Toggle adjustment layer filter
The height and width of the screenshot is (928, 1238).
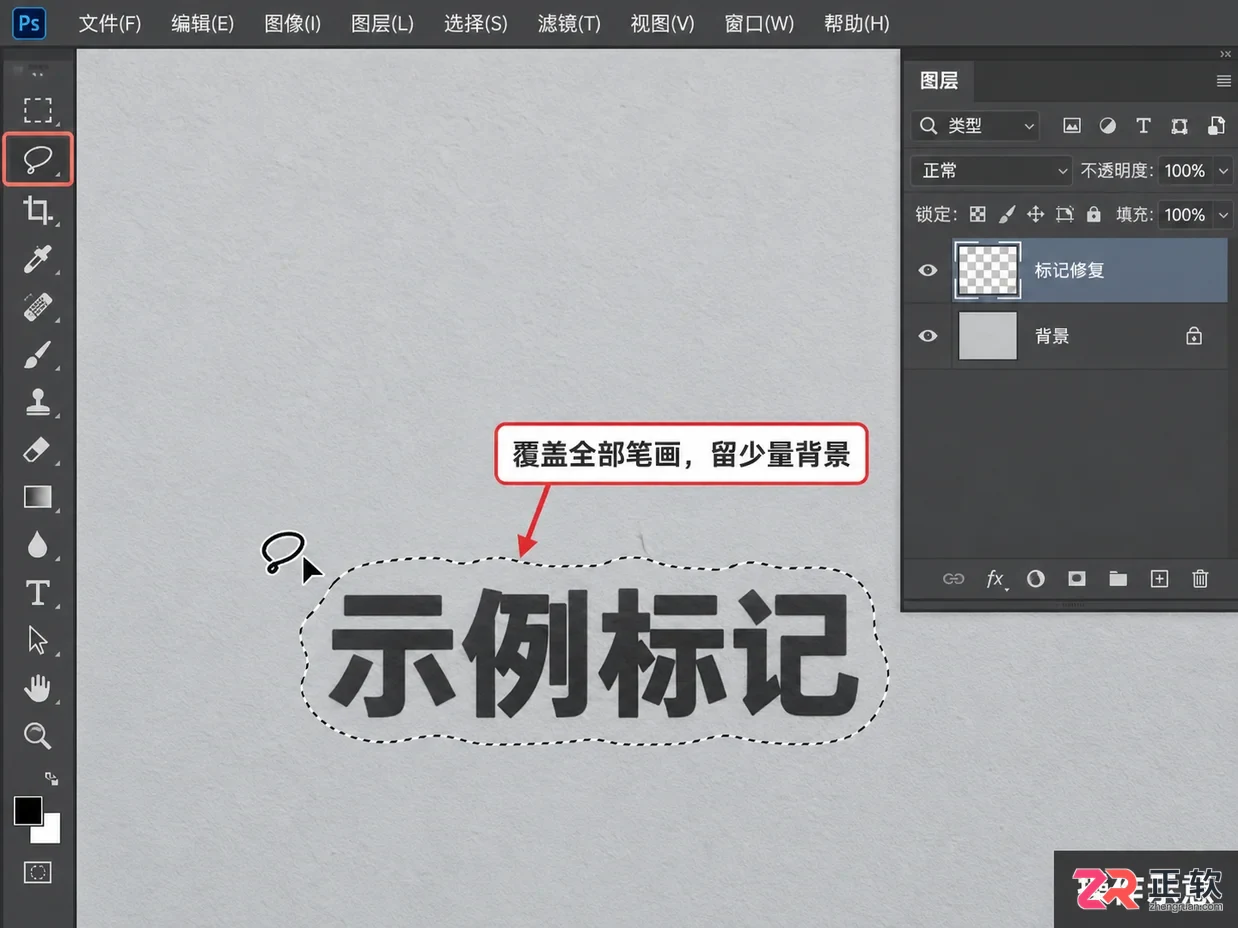pyautogui.click(x=1107, y=126)
